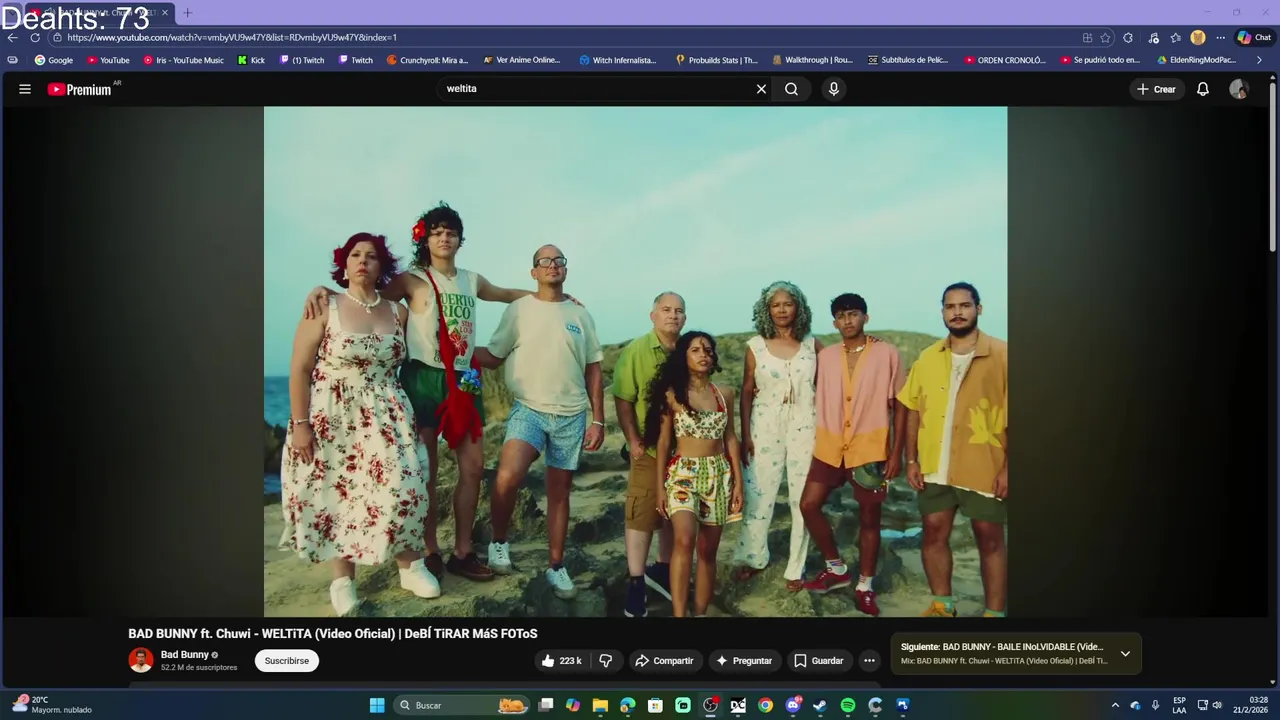Open a new browser tab

coord(187,13)
